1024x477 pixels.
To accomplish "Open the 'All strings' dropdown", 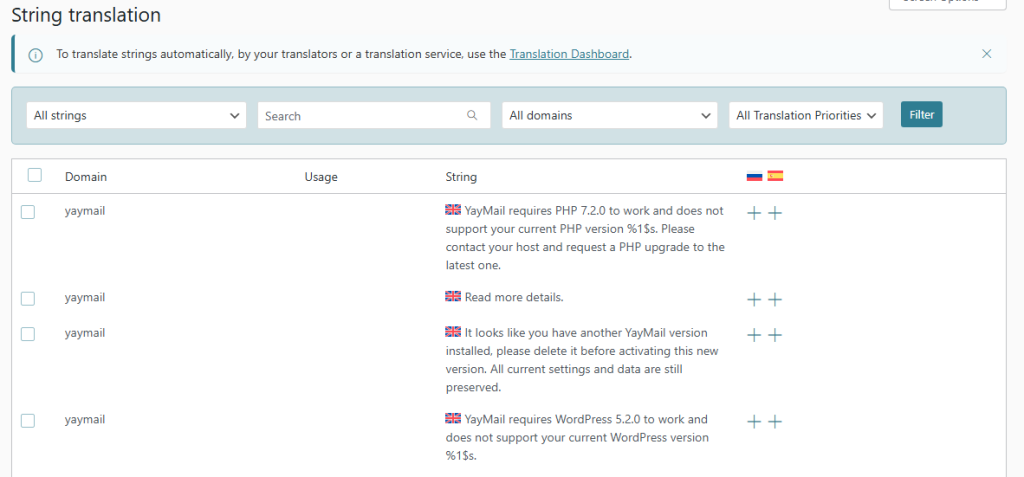I will click(136, 115).
